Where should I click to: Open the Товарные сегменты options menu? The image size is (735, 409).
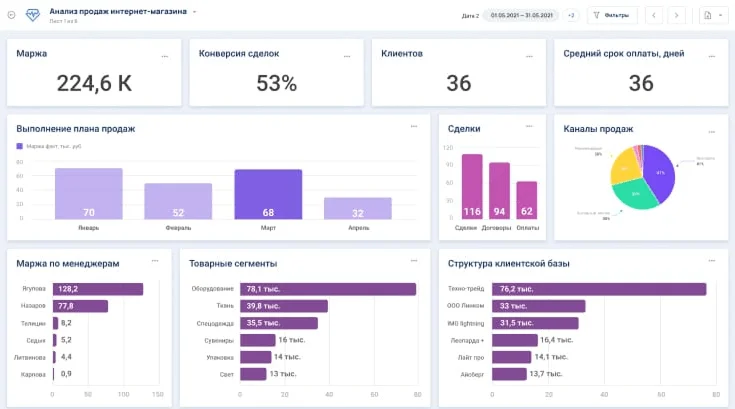coord(414,260)
